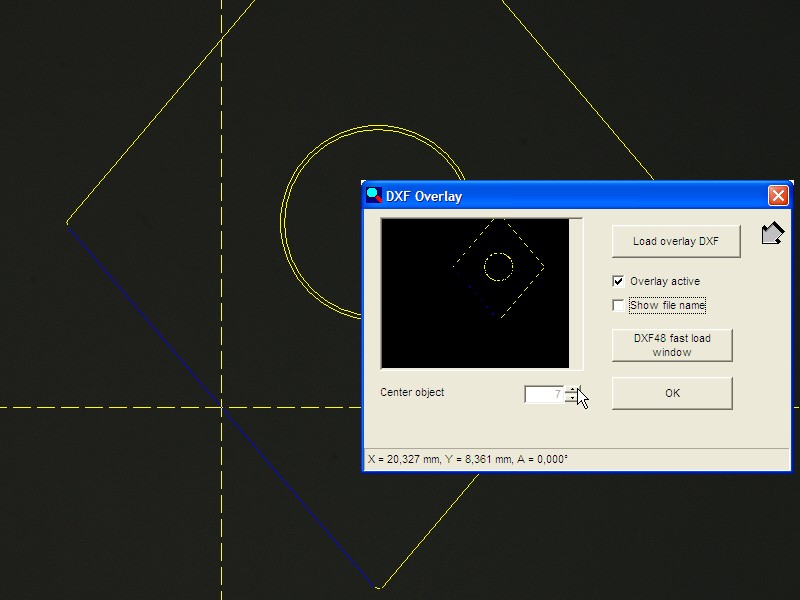Click the DXF Overlay title bar text

[425, 196]
